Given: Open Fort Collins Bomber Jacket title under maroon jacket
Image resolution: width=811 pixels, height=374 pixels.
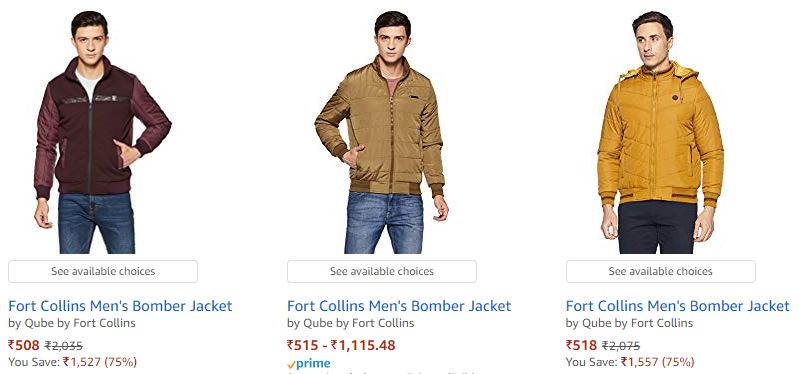Looking at the screenshot, I should tap(121, 306).
